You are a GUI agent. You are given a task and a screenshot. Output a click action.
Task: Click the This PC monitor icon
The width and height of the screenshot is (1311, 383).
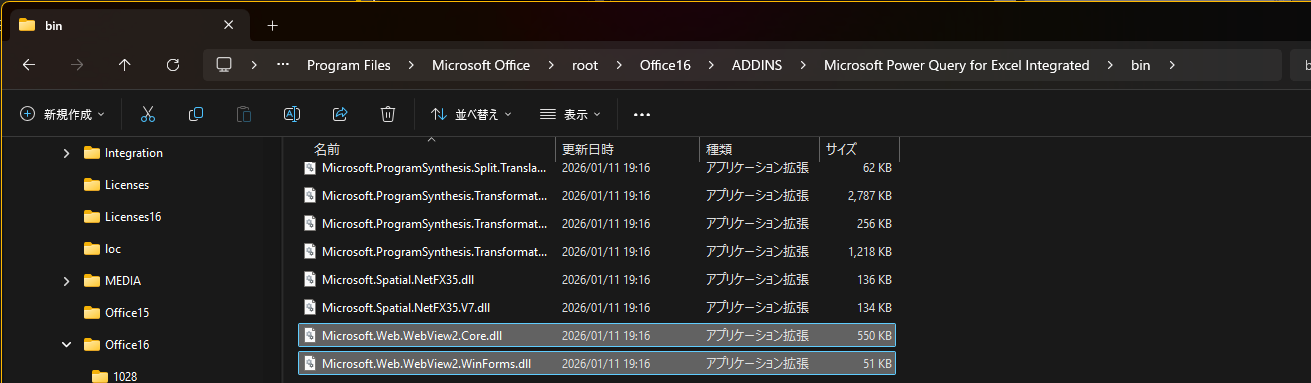[224, 65]
